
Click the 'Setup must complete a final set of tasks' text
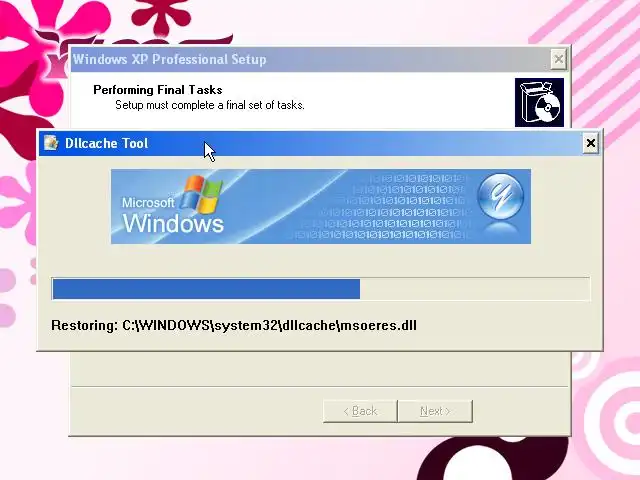[x=210, y=105]
